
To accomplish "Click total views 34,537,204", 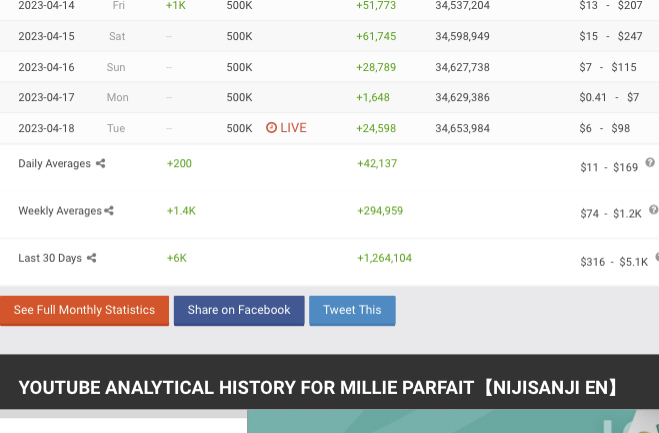I will tap(462, 5).
